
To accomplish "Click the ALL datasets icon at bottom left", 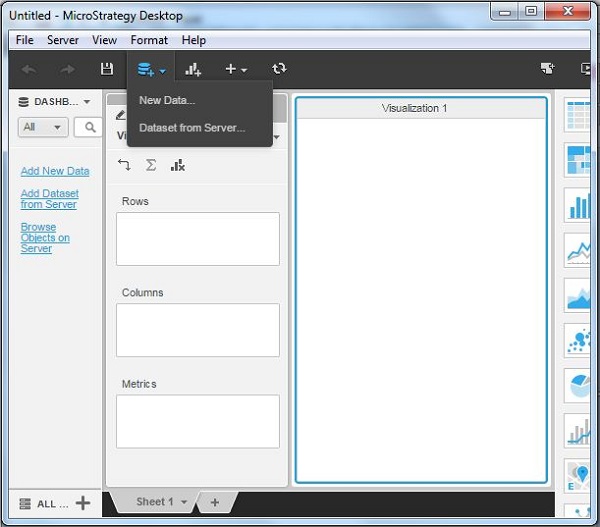I will pyautogui.click(x=25, y=503).
